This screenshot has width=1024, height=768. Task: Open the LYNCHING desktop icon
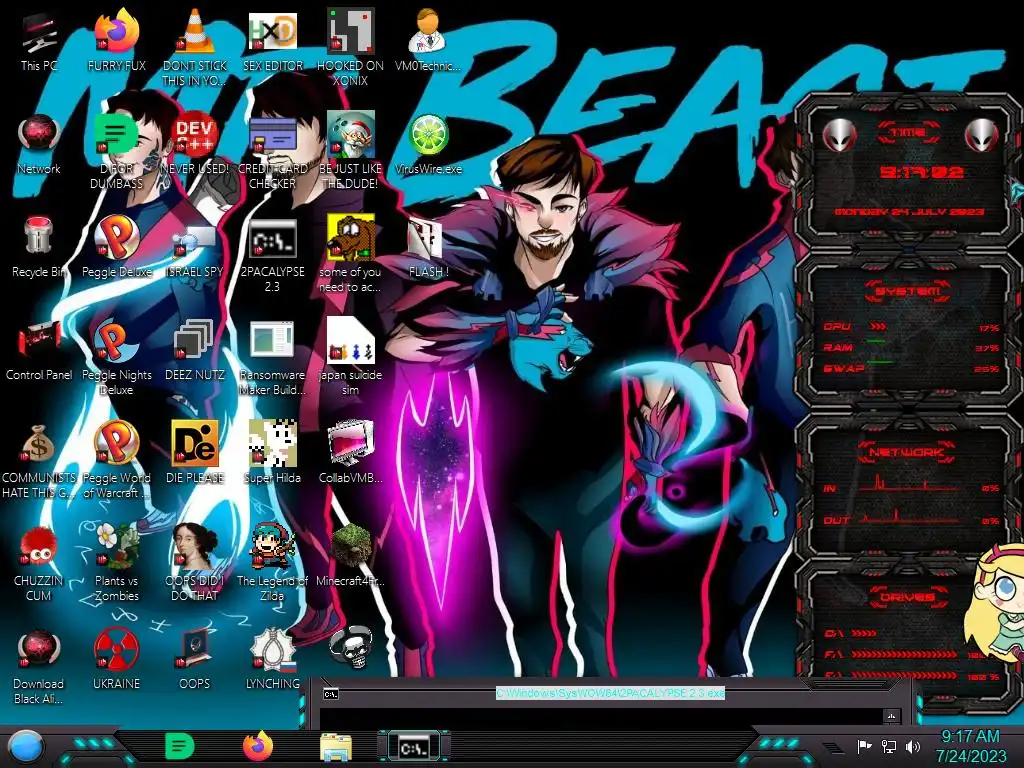coord(272,660)
